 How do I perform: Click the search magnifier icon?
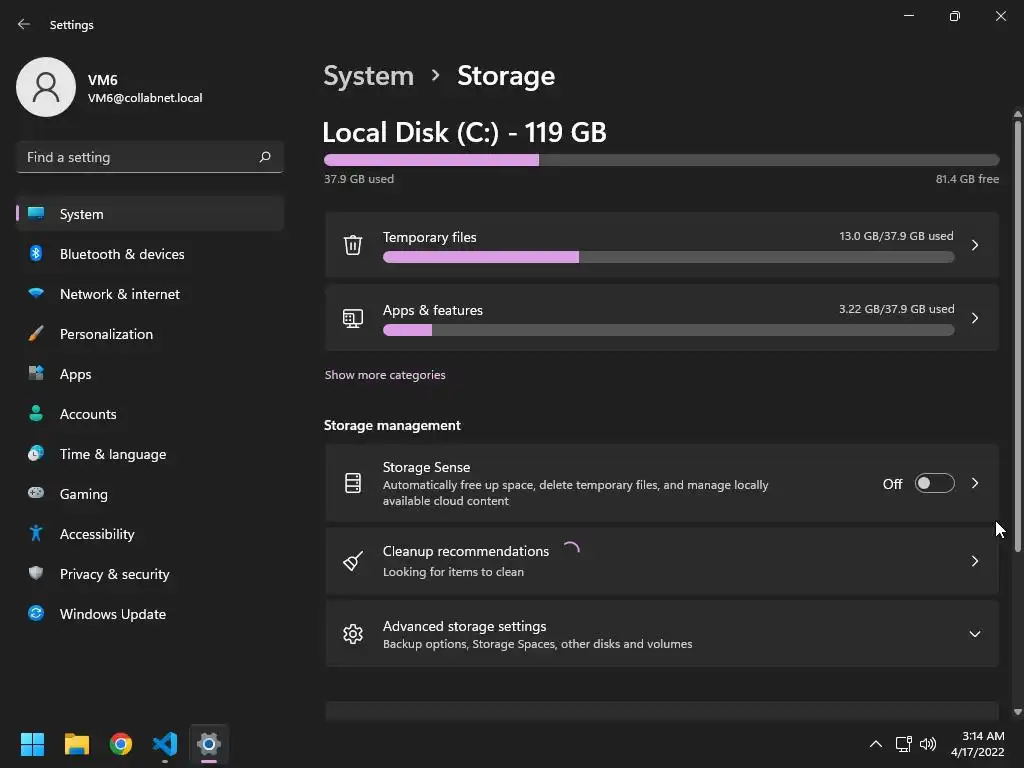pos(265,157)
